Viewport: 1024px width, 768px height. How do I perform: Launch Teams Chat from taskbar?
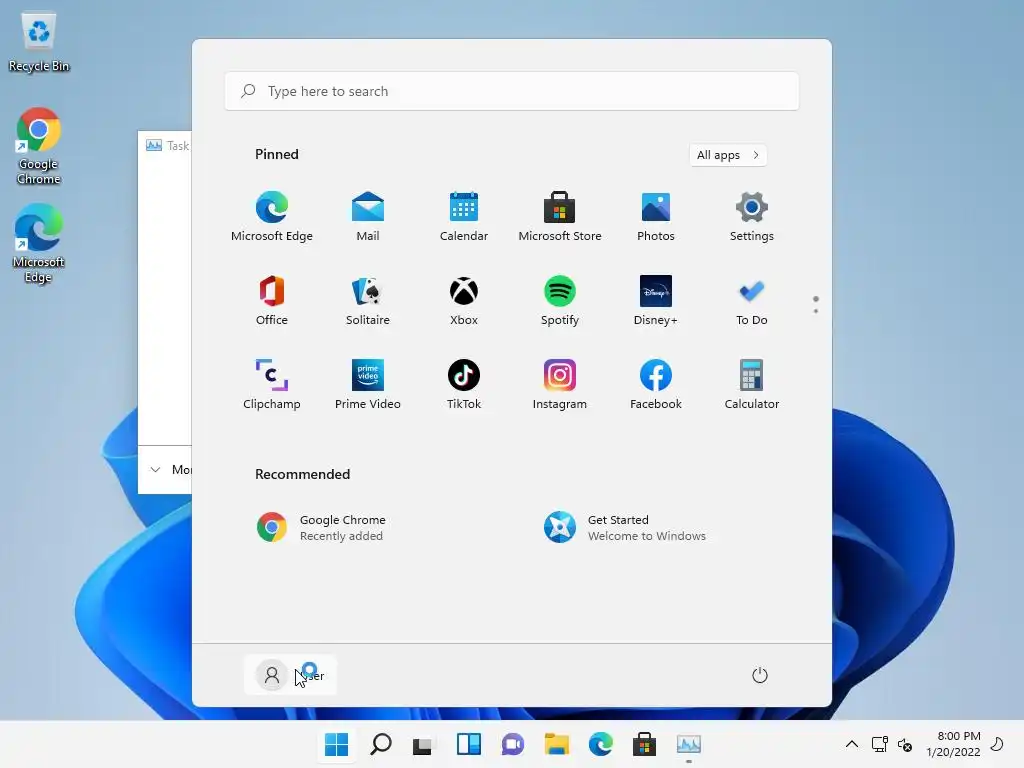pyautogui.click(x=513, y=744)
